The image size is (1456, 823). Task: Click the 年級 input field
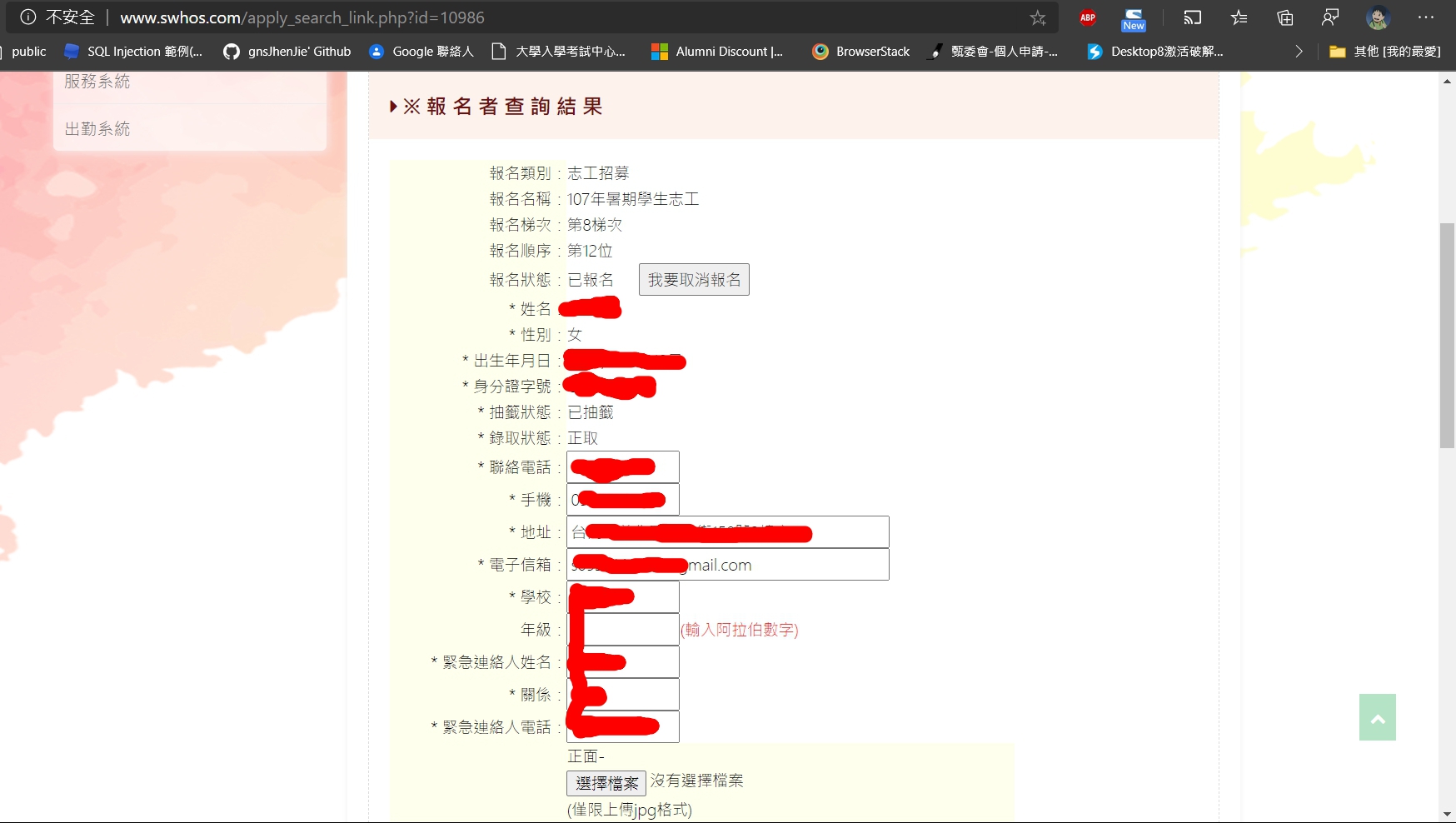[x=623, y=630]
